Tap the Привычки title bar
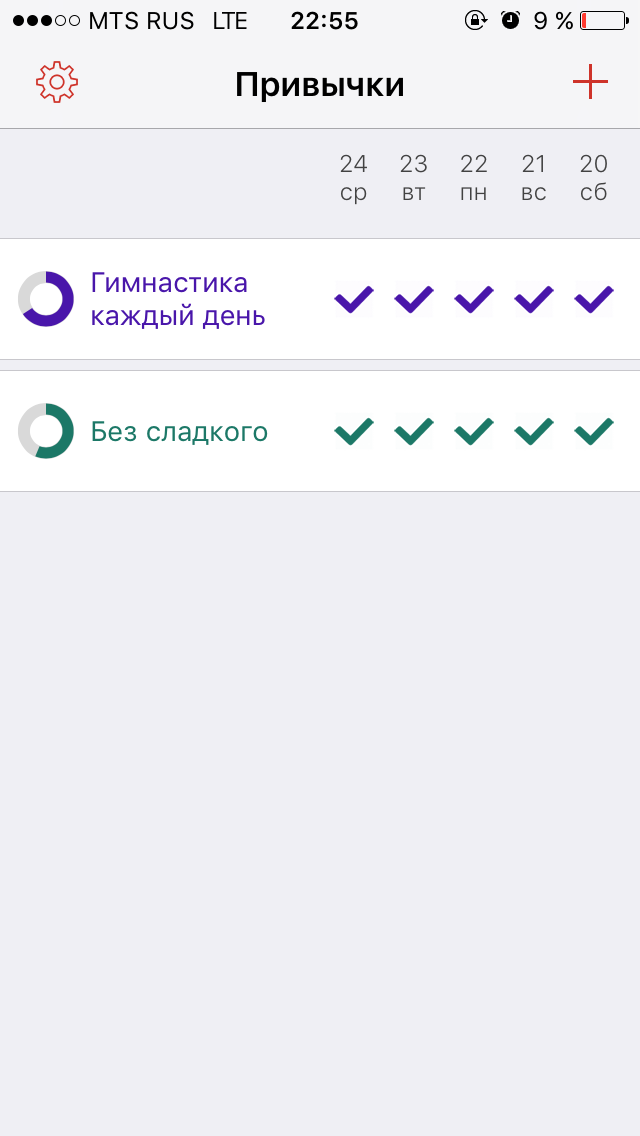 tap(318, 83)
